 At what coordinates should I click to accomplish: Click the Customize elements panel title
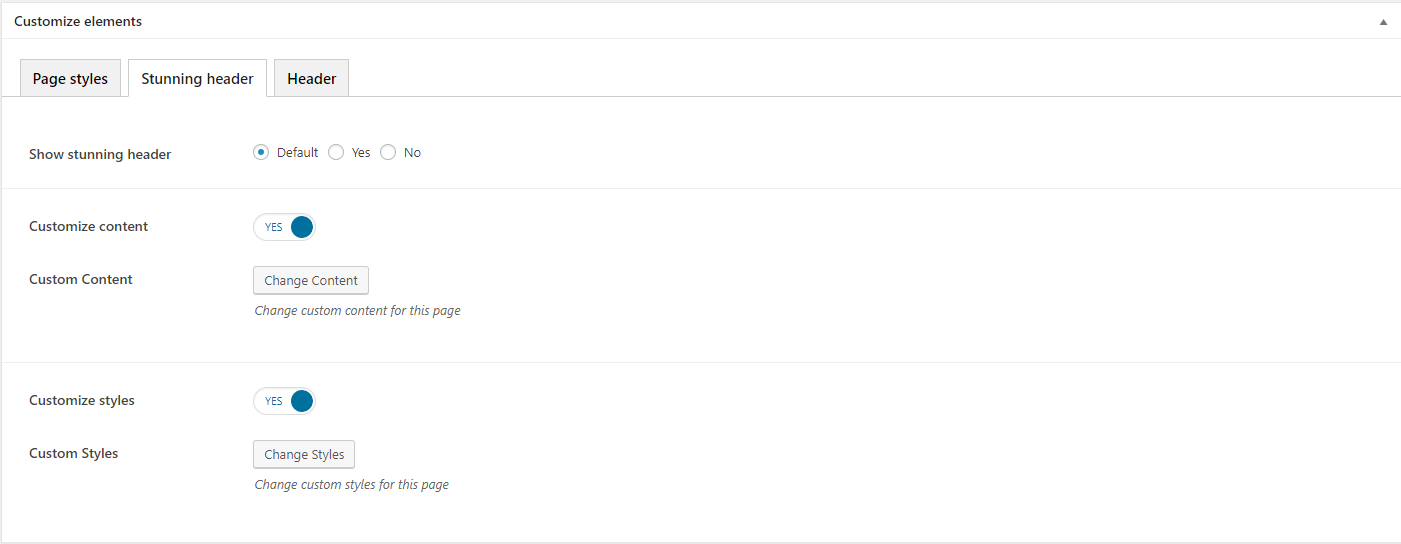pos(78,21)
